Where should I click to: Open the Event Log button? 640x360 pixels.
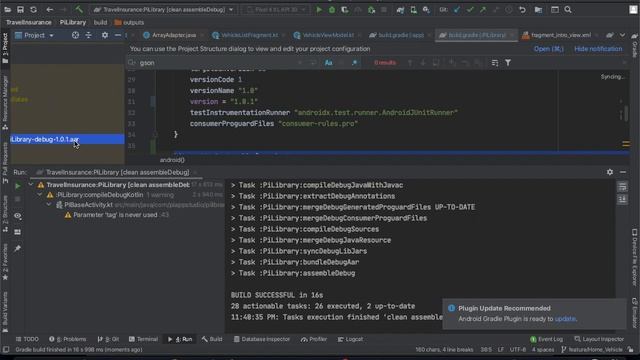546,339
